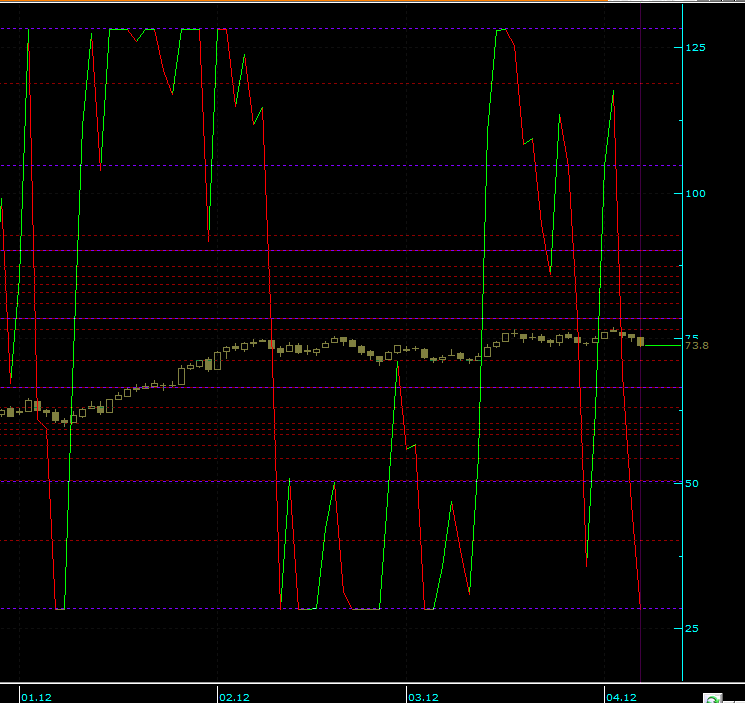Click the green refresh icon button

point(712,699)
